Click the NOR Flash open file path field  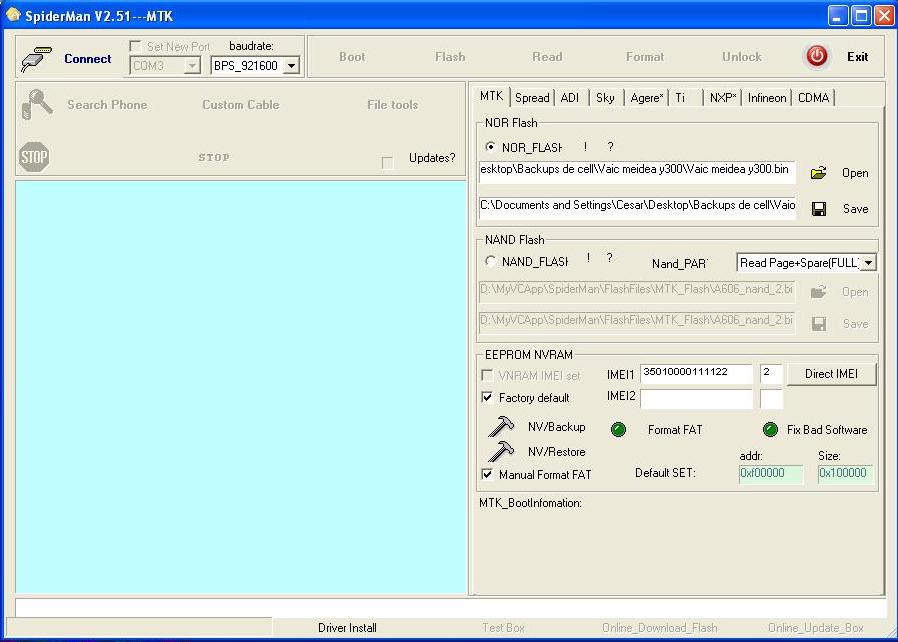tap(637, 172)
